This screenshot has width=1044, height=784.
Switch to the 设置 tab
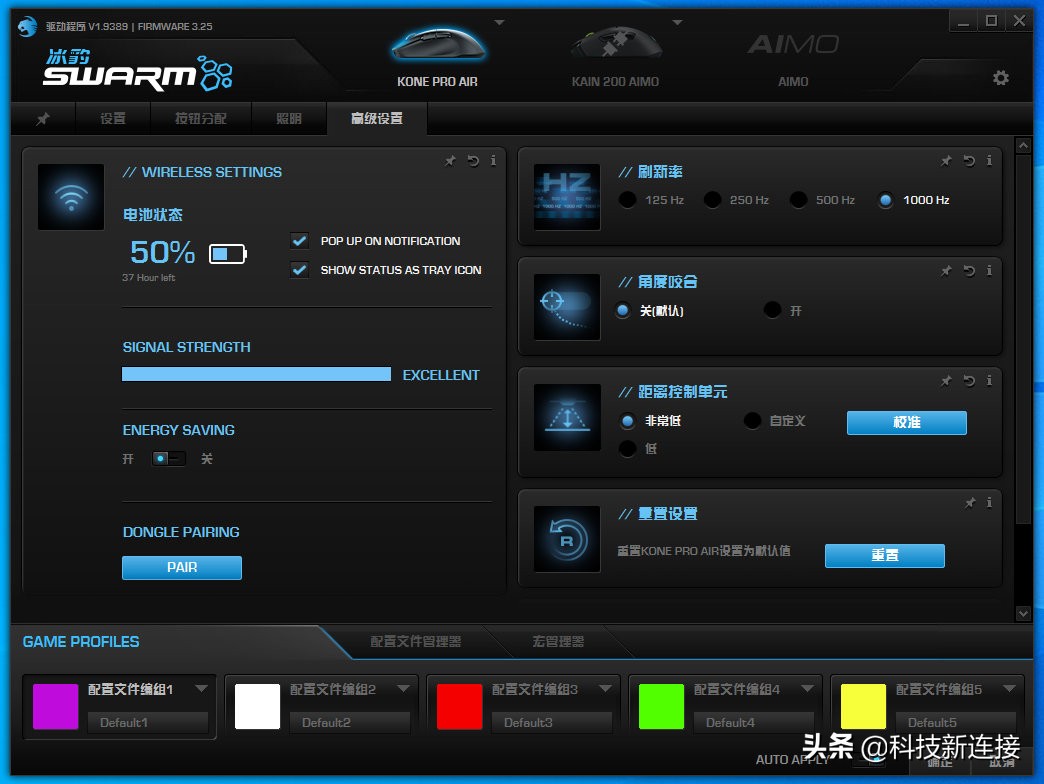pyautogui.click(x=113, y=118)
